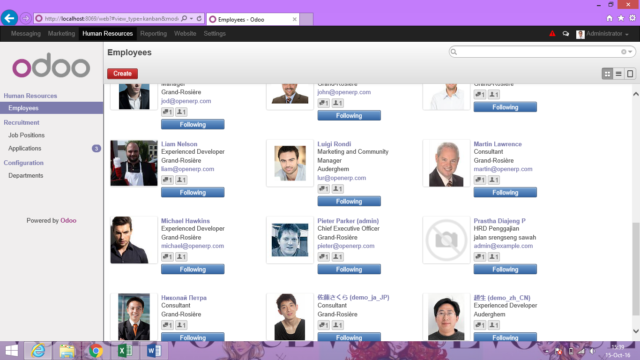
Task: Click the browser refresh icon
Action: point(199,18)
